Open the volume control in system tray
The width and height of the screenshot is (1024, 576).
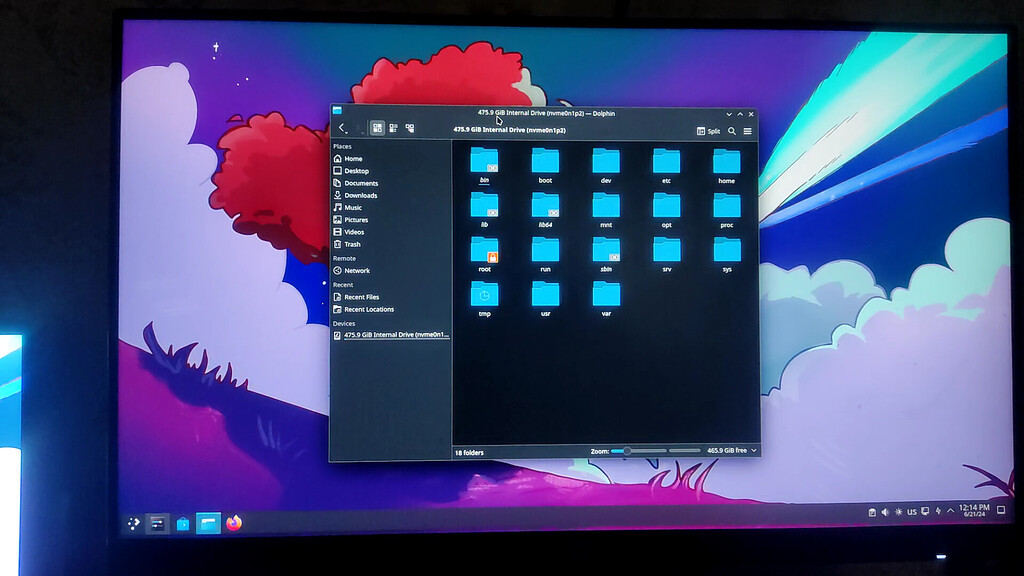885,510
